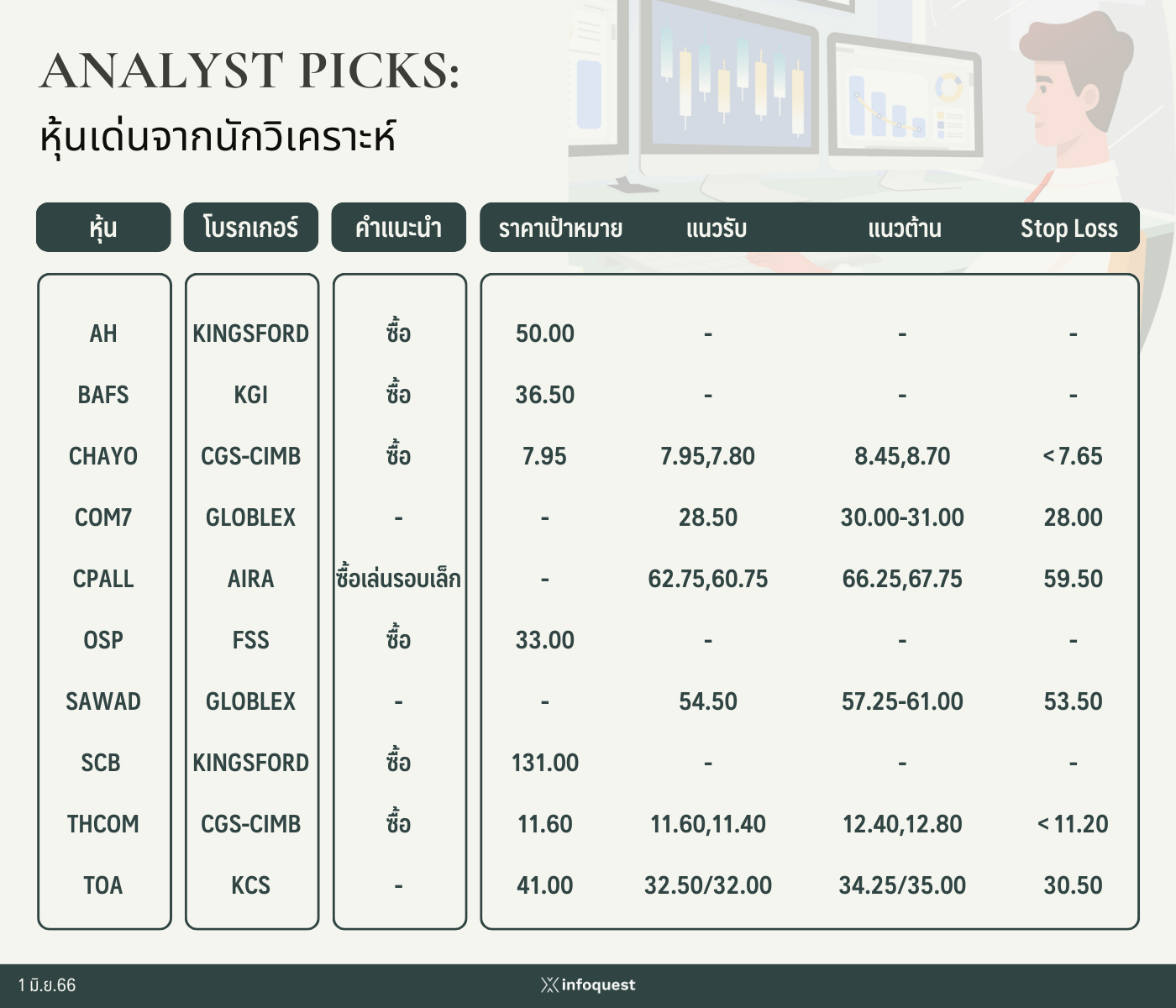Click the AIRA broker name
This screenshot has width=1176, height=1008.
[x=250, y=579]
